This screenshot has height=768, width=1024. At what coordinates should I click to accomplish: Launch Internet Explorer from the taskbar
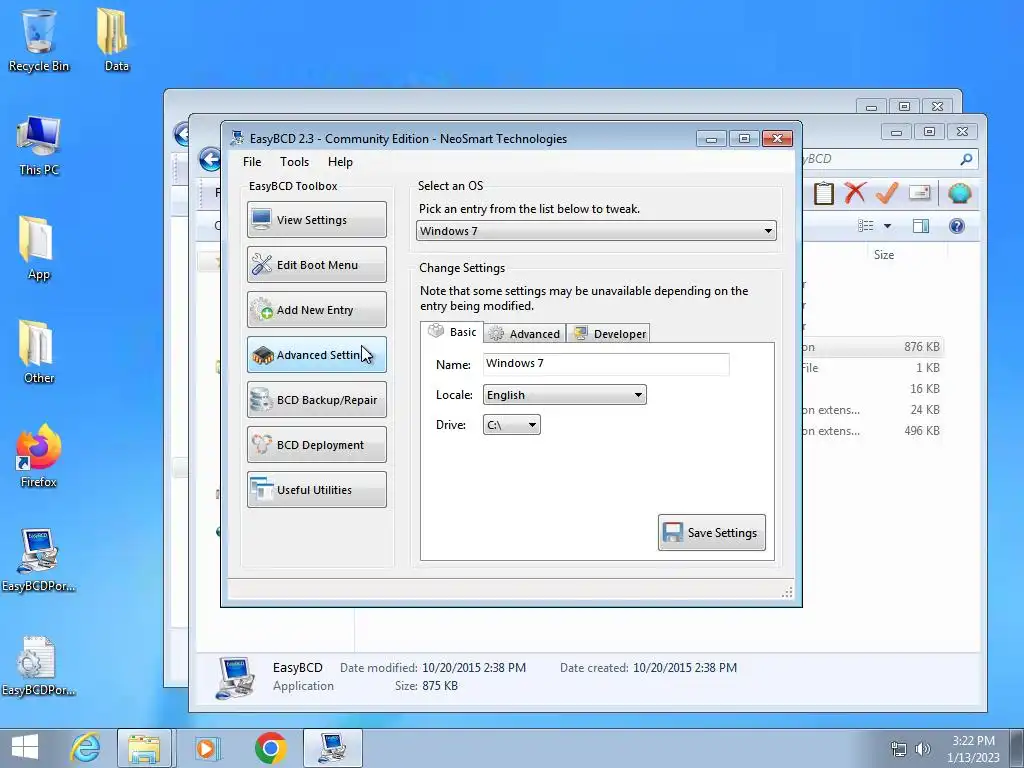click(x=86, y=748)
